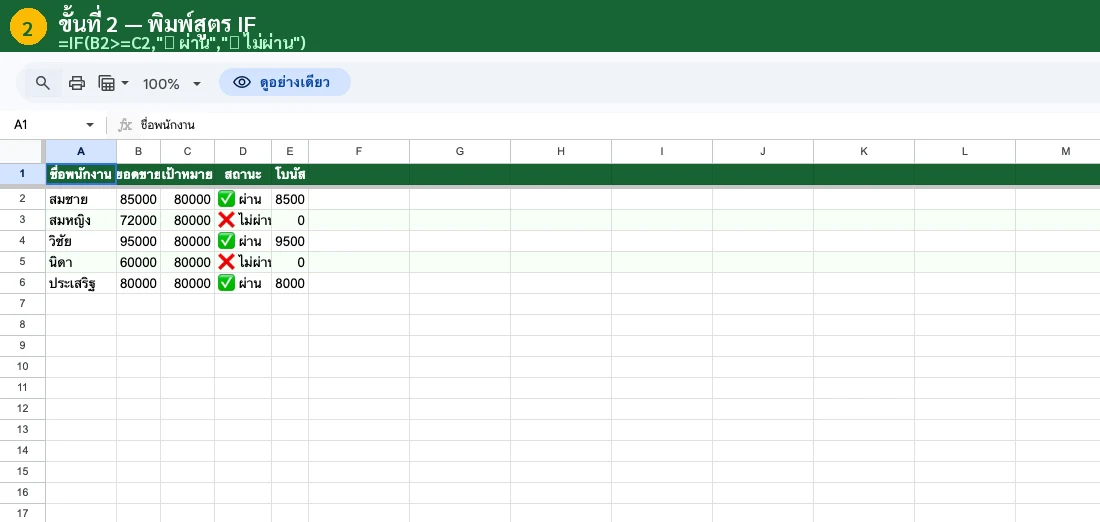Click the green checkmark status in row 2
This screenshot has height=522, width=1100.
click(x=226, y=199)
